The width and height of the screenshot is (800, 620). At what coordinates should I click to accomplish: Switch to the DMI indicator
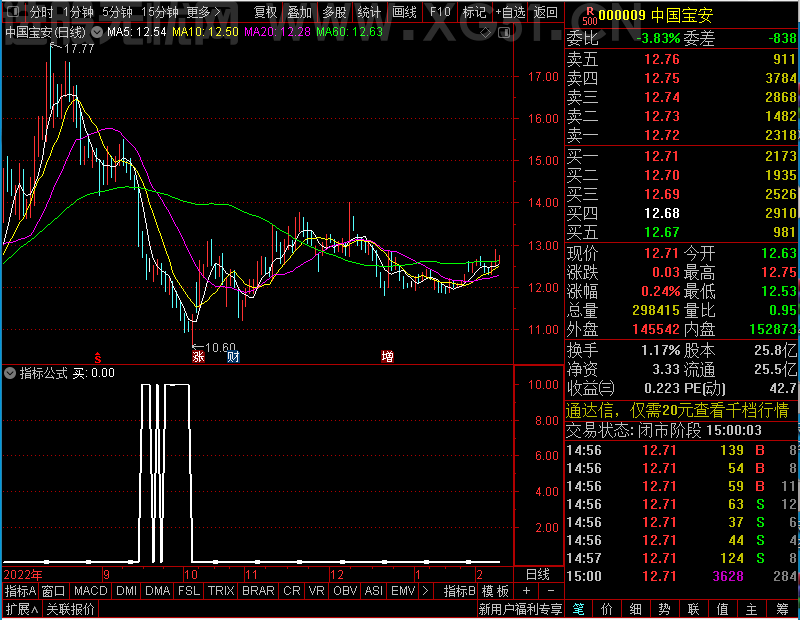tap(126, 591)
